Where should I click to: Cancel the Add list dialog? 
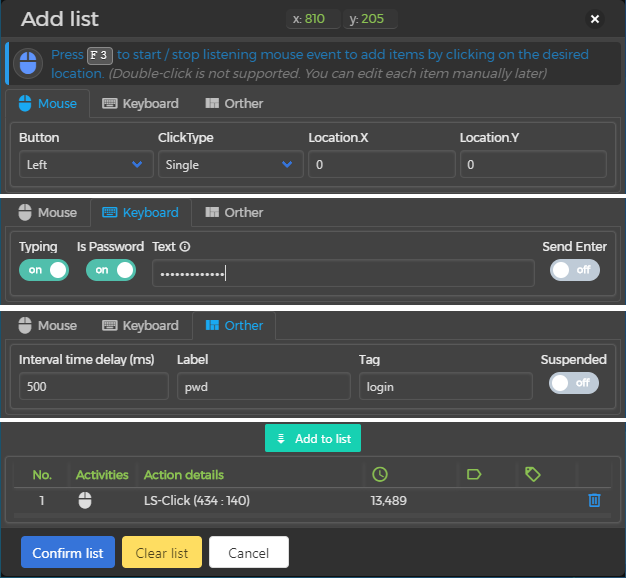[249, 552]
